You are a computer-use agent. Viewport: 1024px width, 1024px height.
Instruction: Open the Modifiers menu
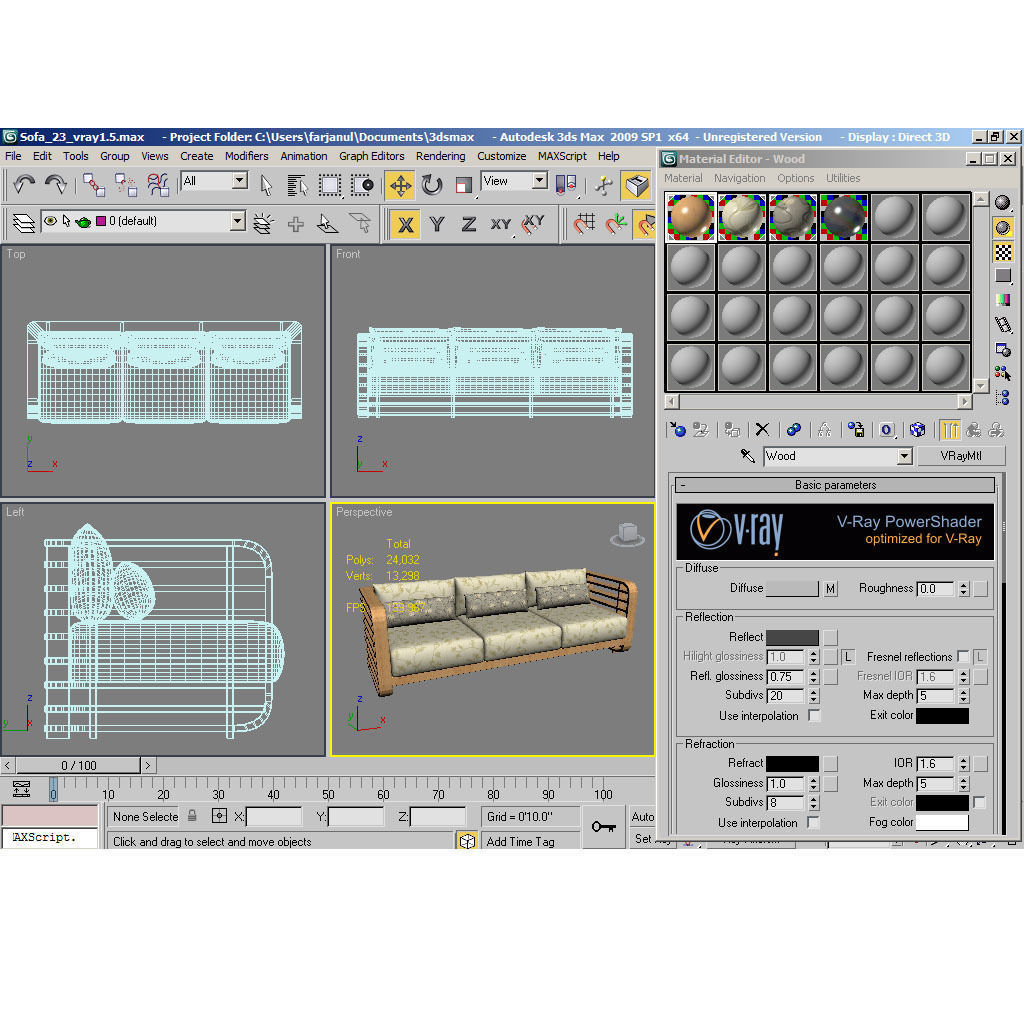tap(246, 156)
